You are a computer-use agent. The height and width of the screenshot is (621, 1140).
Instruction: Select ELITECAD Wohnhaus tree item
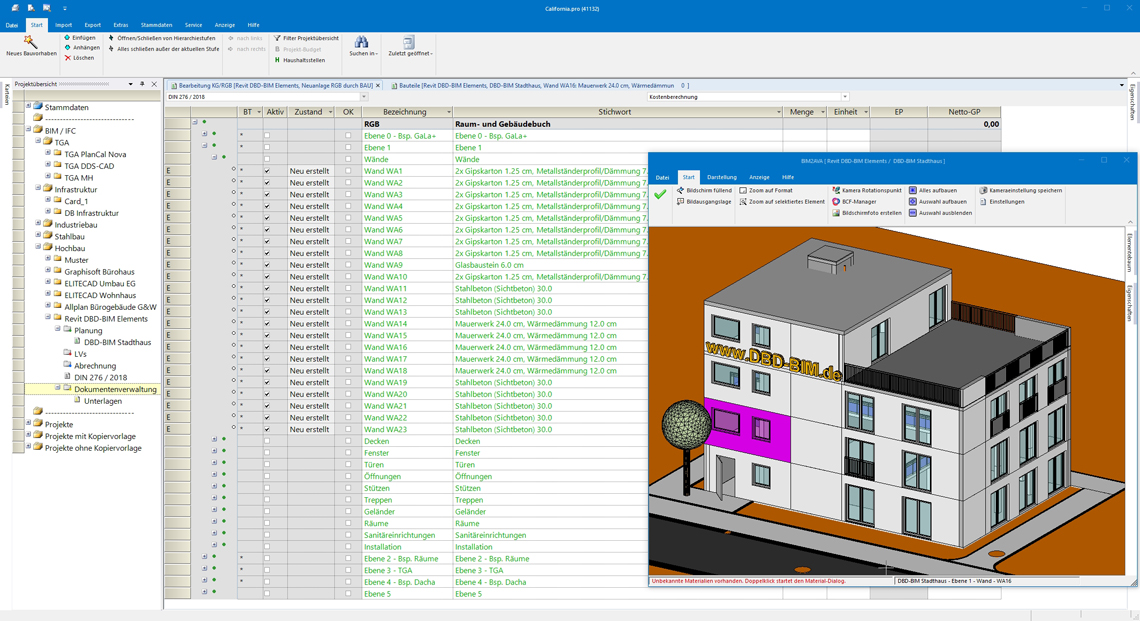pyautogui.click(x=100, y=295)
